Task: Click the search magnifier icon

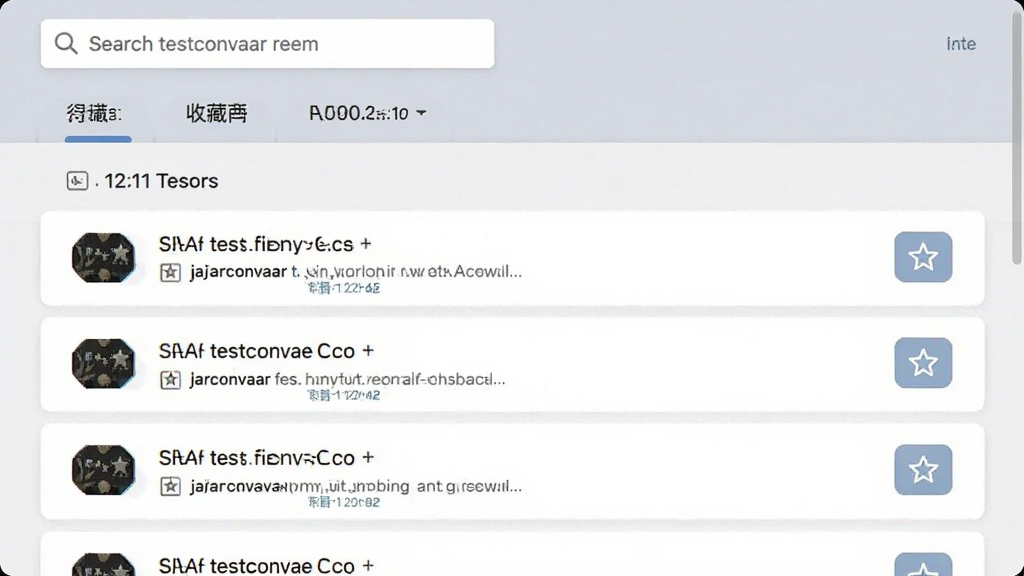Action: (66, 44)
